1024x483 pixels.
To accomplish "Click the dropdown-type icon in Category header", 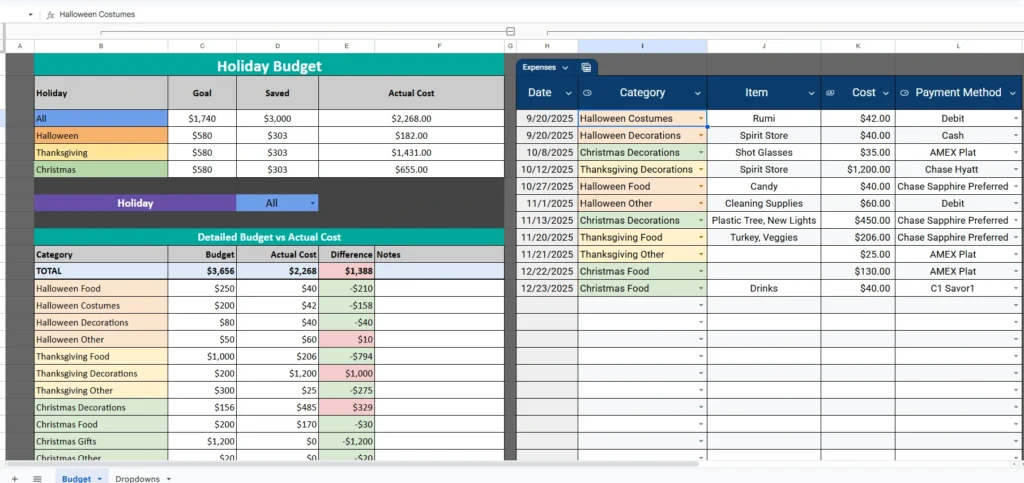I will (587, 93).
